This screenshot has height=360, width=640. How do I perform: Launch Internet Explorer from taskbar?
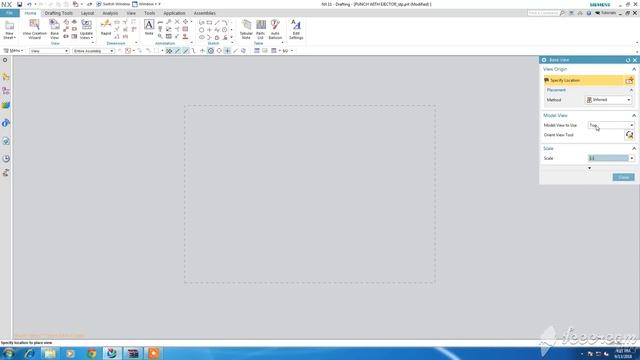tap(29, 353)
